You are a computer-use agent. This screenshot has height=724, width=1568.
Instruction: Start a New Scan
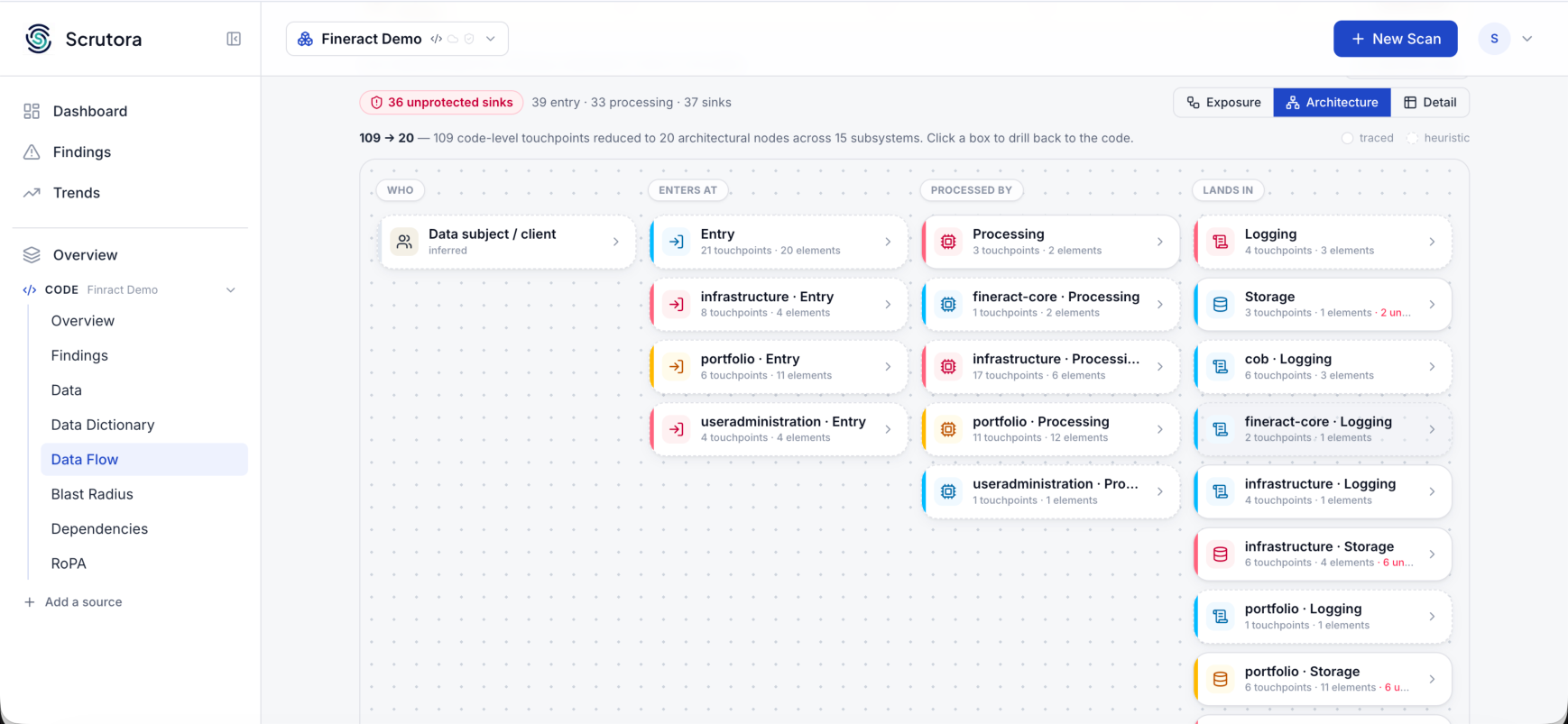click(1396, 39)
